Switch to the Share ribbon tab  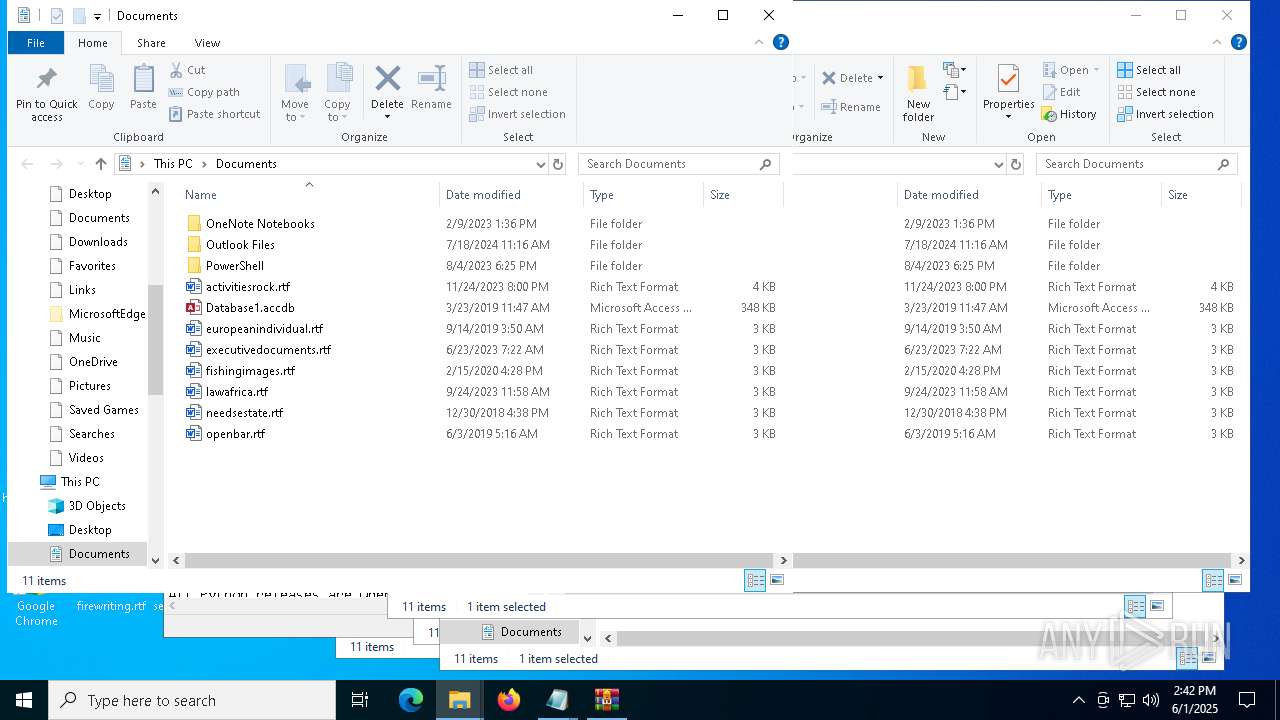[x=151, y=43]
